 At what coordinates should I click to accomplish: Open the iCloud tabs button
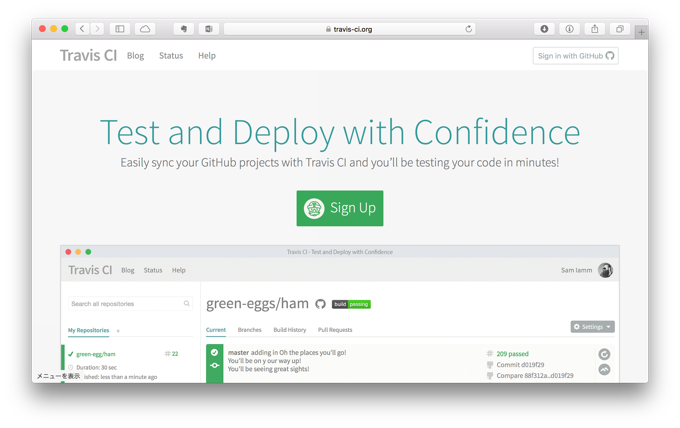click(x=145, y=29)
